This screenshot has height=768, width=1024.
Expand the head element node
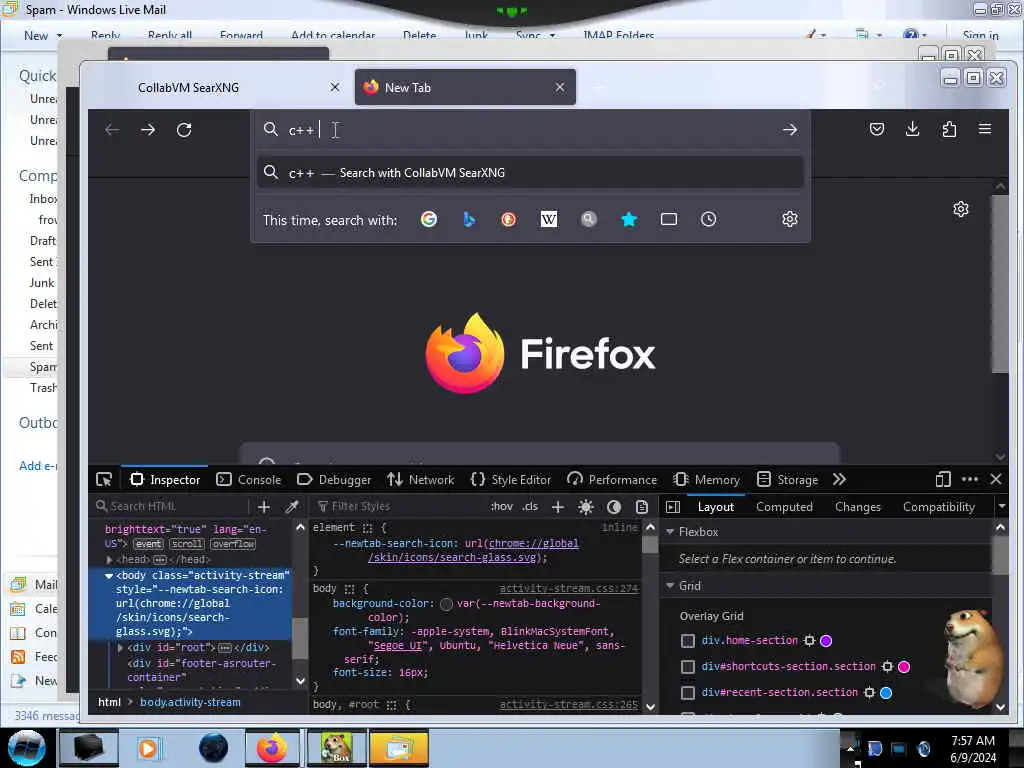tap(109, 560)
